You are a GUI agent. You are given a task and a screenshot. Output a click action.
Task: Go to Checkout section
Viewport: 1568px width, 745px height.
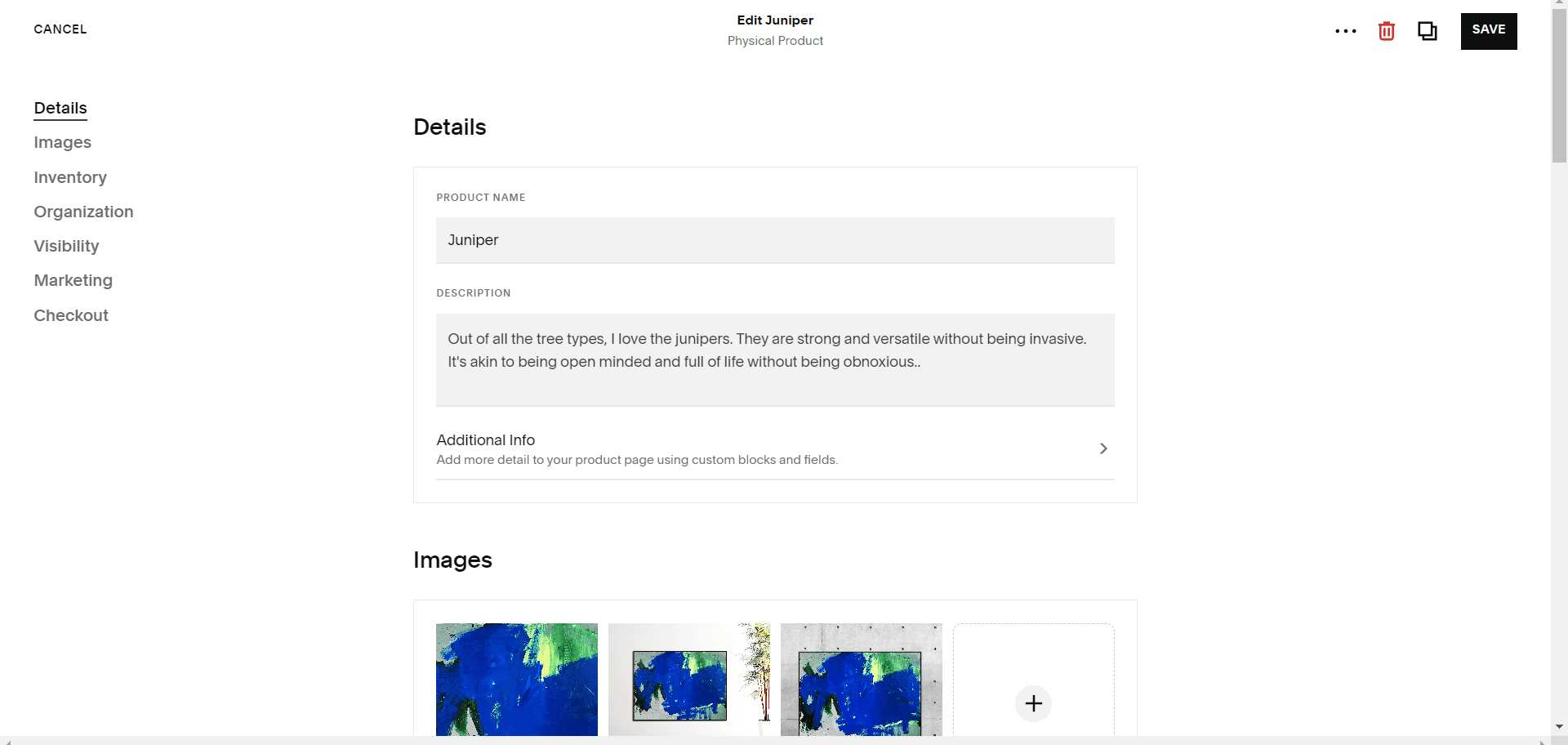point(71,315)
